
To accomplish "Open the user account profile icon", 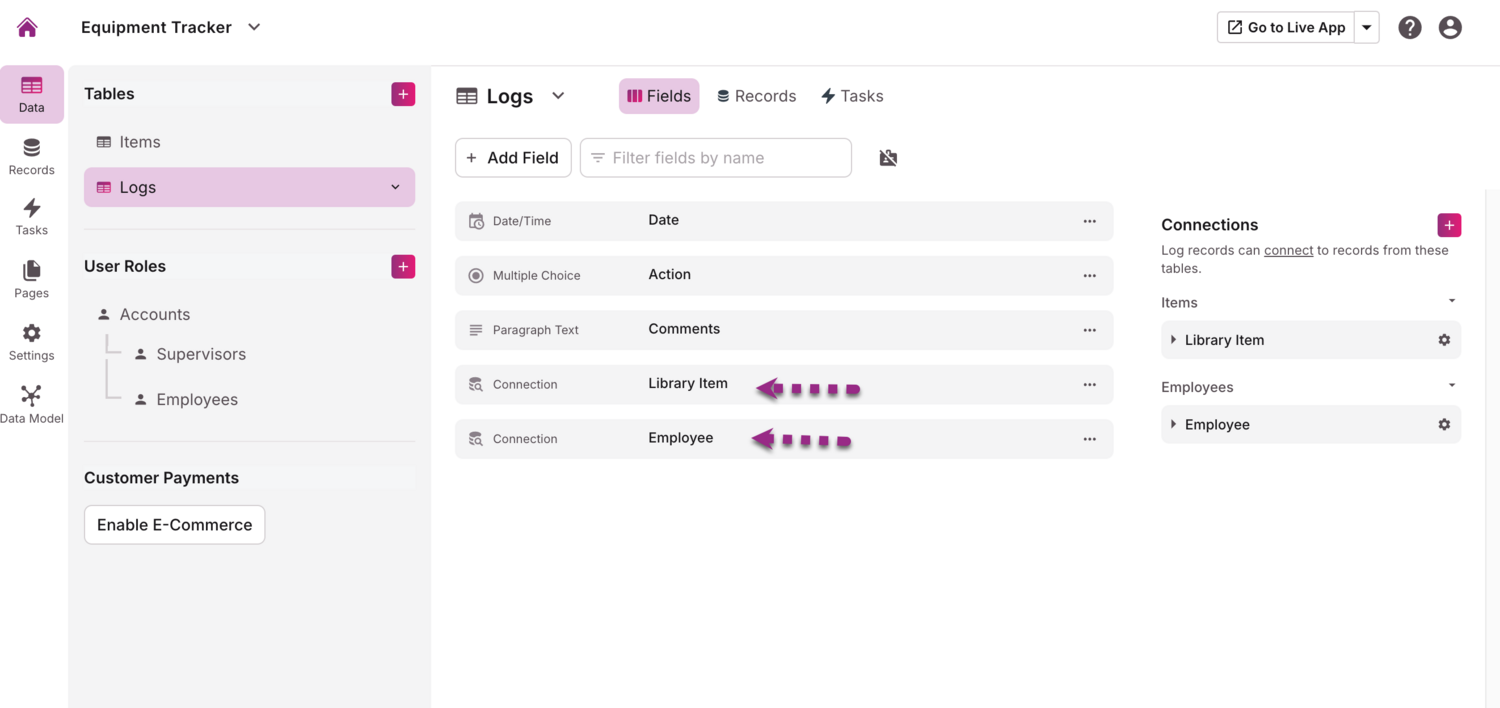I will tap(1450, 28).
